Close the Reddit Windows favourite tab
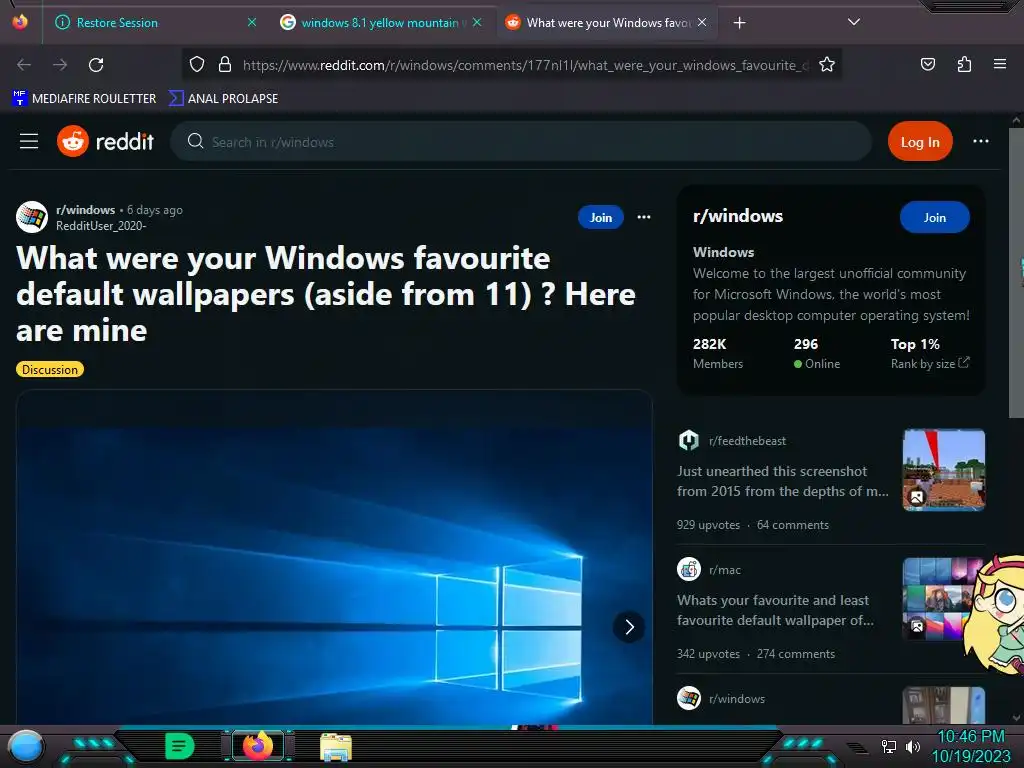This screenshot has height=768, width=1024. (701, 22)
